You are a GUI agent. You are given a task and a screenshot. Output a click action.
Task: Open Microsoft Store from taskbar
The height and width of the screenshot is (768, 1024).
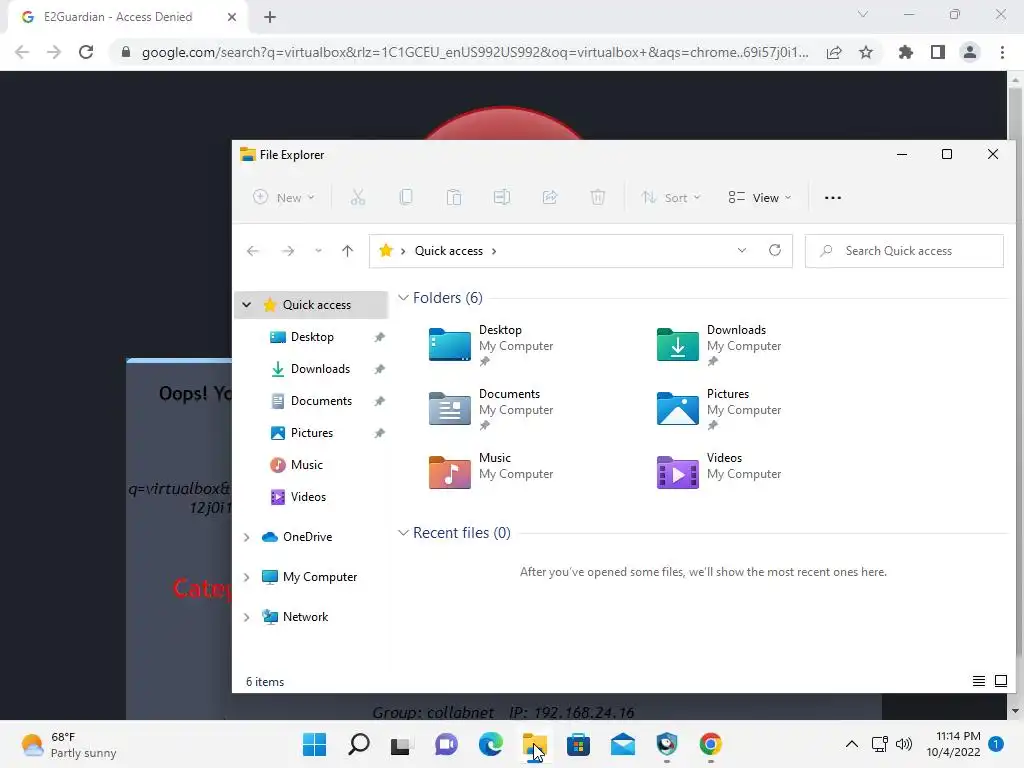(x=578, y=744)
